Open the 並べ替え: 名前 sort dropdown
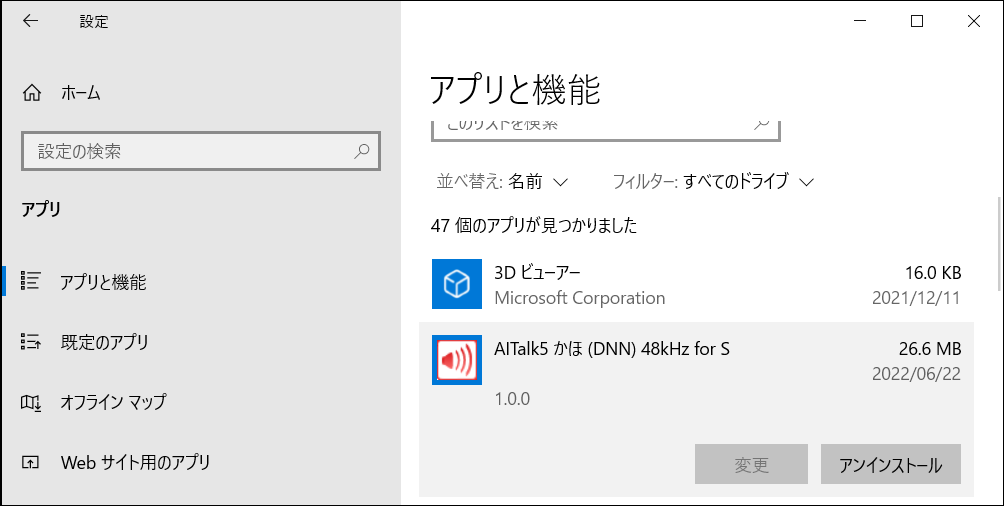The height and width of the screenshot is (506, 1004). point(502,182)
